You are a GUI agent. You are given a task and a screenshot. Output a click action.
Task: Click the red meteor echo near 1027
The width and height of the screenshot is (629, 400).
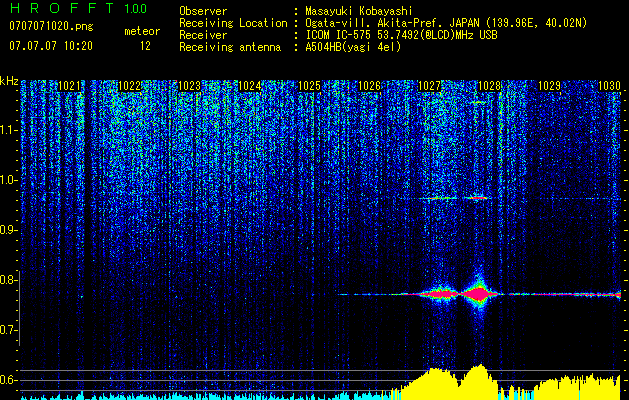(x=439, y=294)
